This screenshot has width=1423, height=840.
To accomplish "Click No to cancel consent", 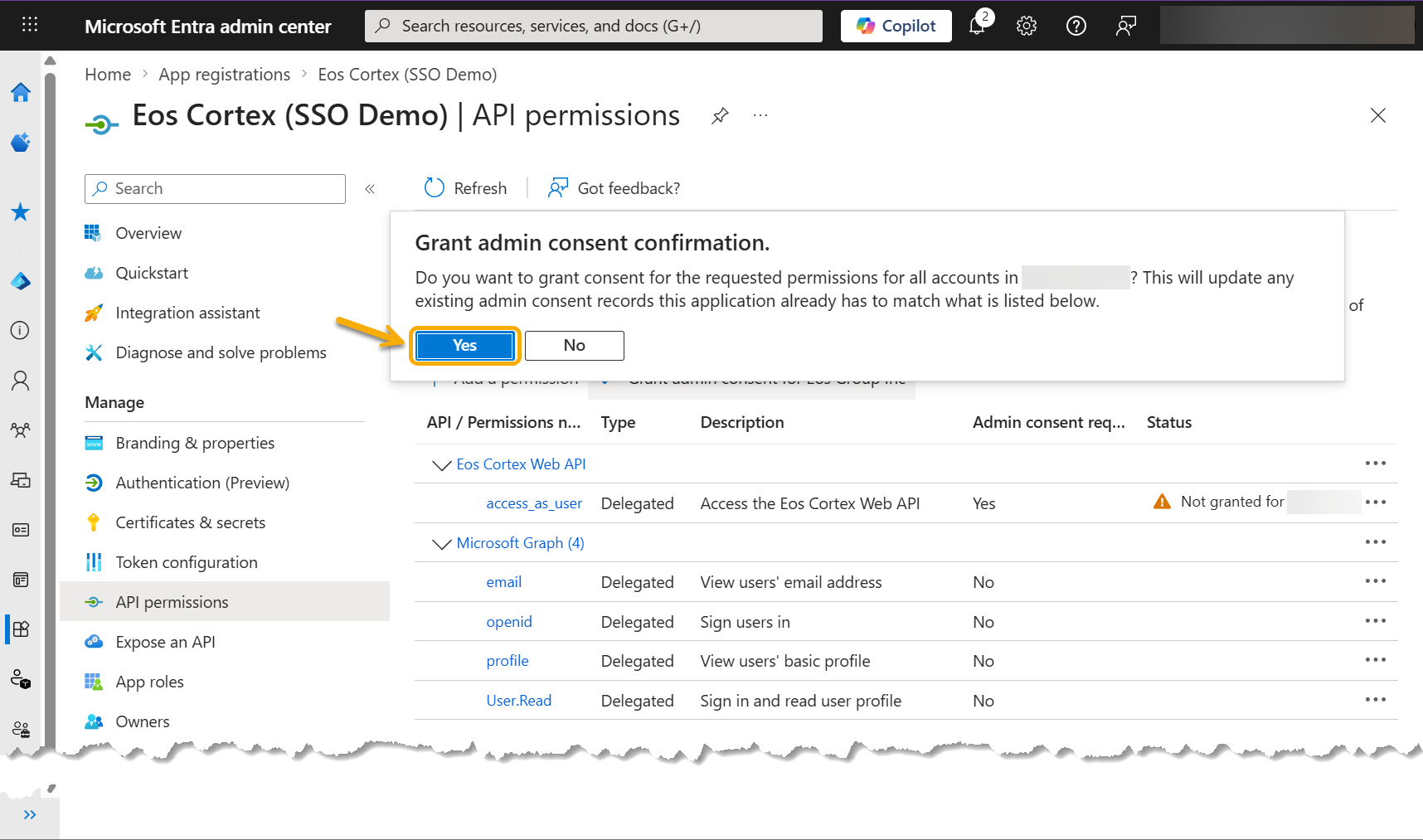I will (575, 346).
